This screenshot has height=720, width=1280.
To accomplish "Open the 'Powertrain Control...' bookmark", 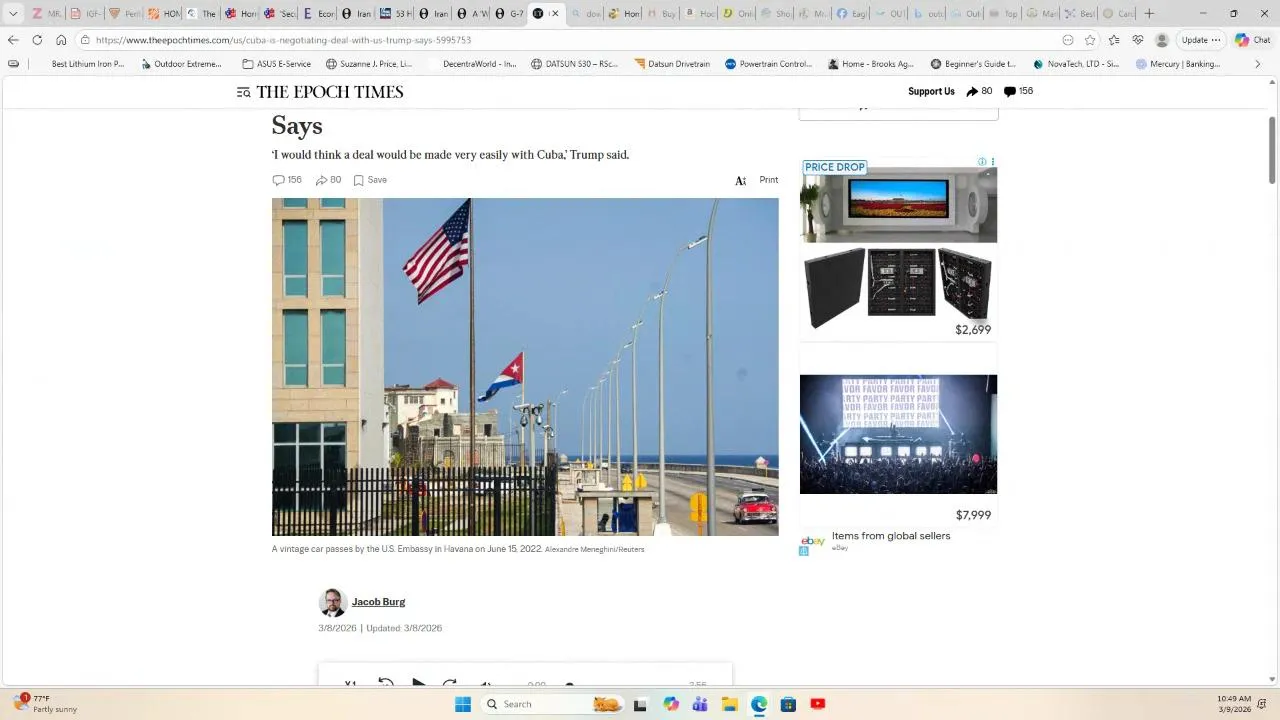I will click(x=768, y=64).
